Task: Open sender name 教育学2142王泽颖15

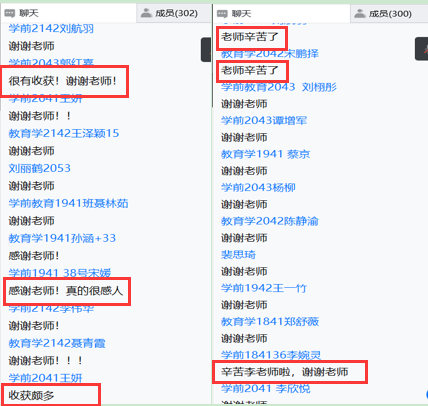Action: point(64,133)
